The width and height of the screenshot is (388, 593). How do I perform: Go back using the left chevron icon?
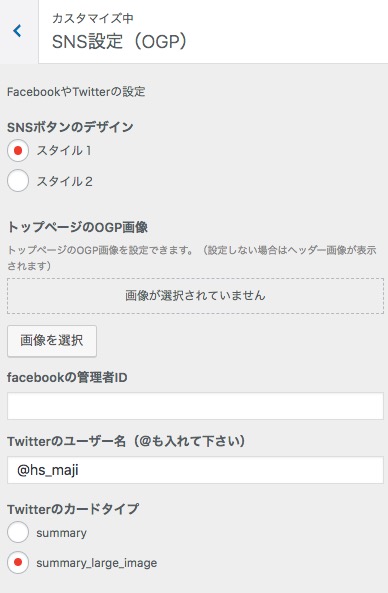coord(17,31)
